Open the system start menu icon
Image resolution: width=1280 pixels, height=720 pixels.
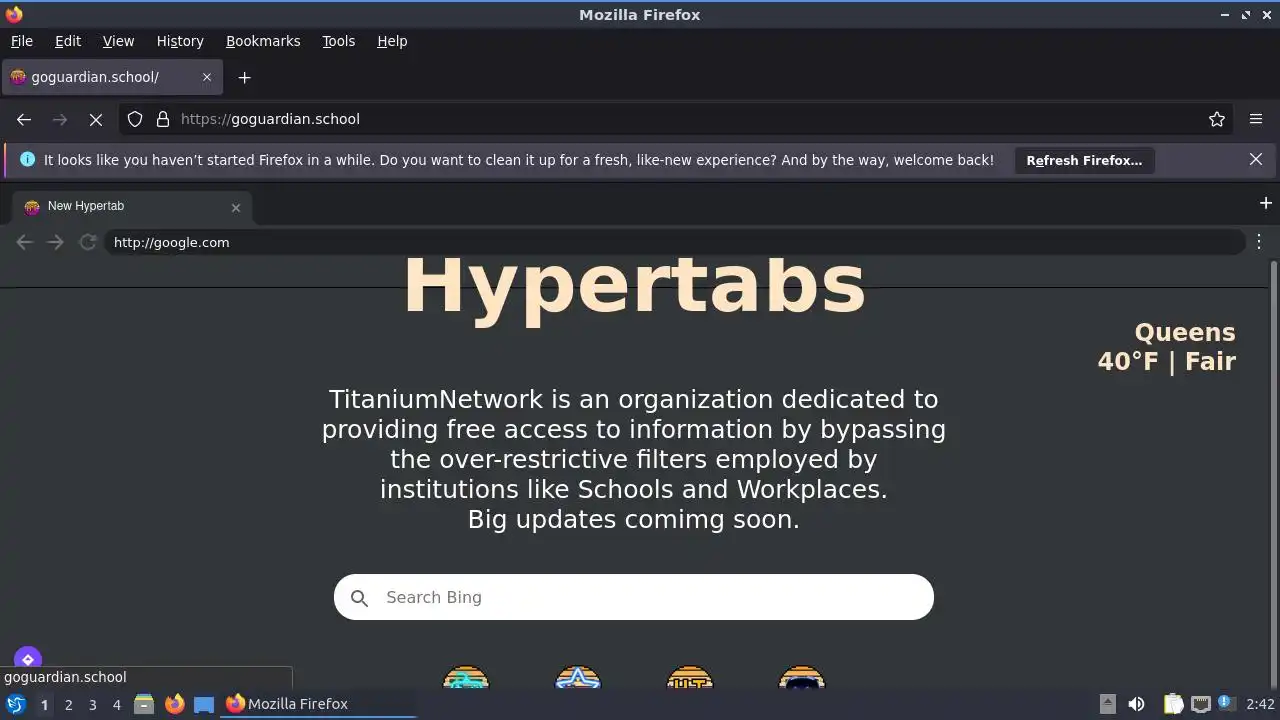point(16,704)
